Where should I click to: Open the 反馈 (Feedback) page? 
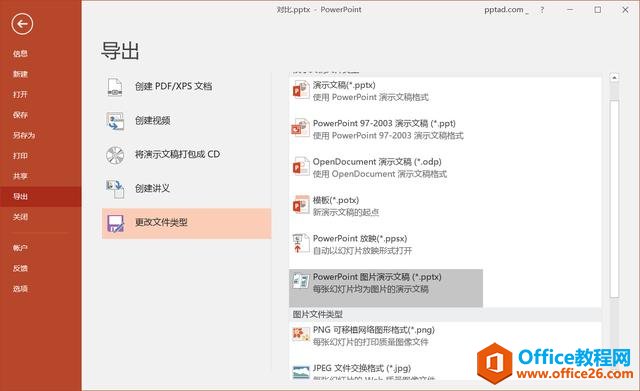[x=20, y=268]
